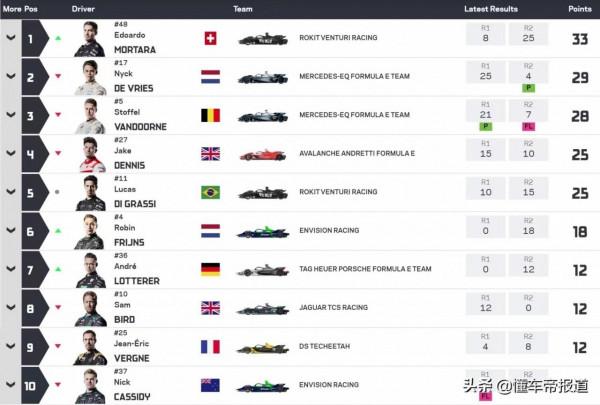
Task: Click the Brazil flag for Di Grassi
Action: 210,192
